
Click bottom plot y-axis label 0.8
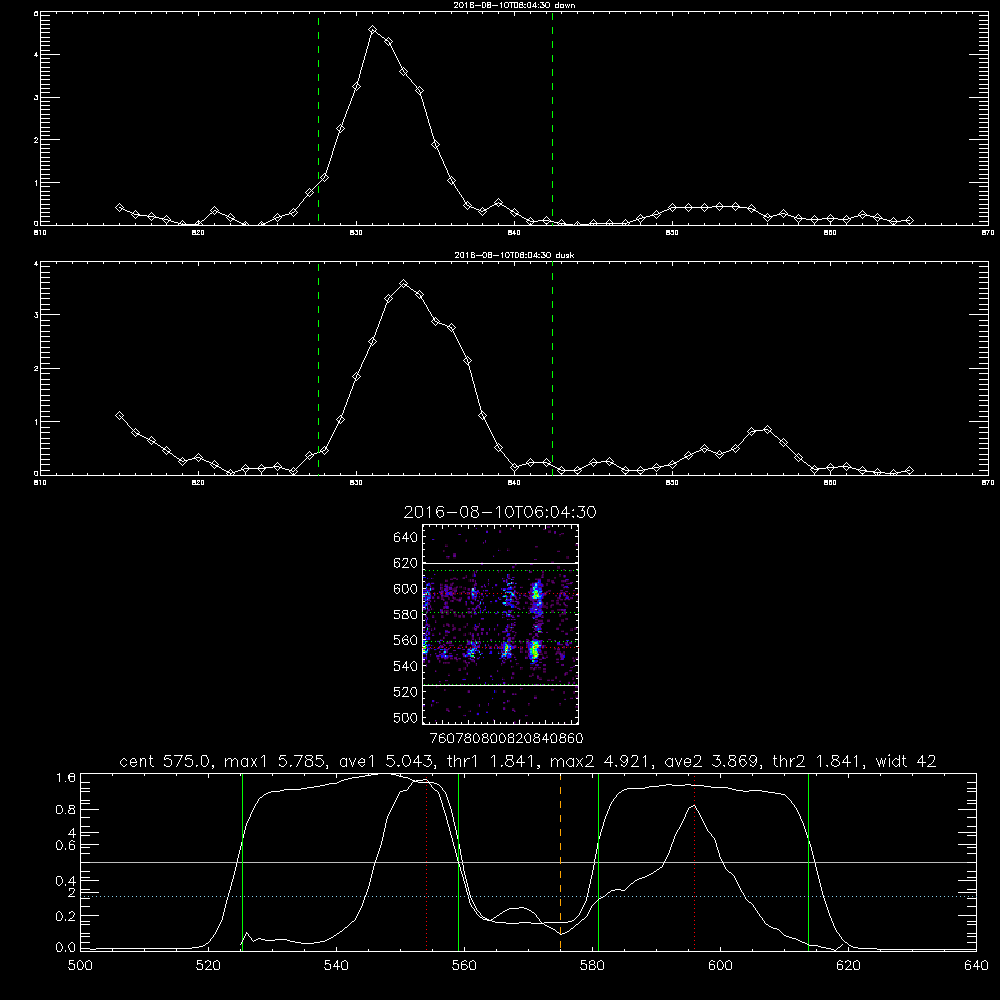[x=66, y=809]
